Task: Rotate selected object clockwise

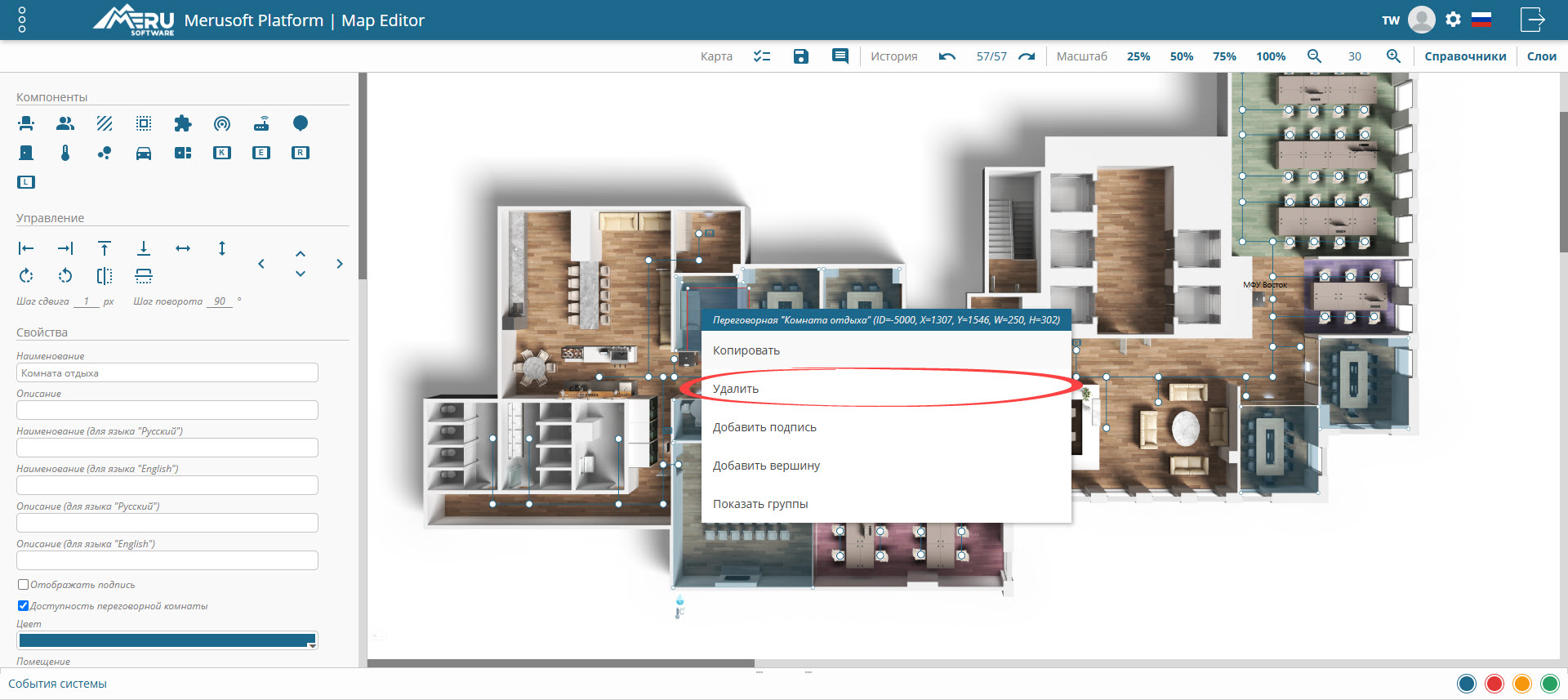Action: click(x=26, y=276)
